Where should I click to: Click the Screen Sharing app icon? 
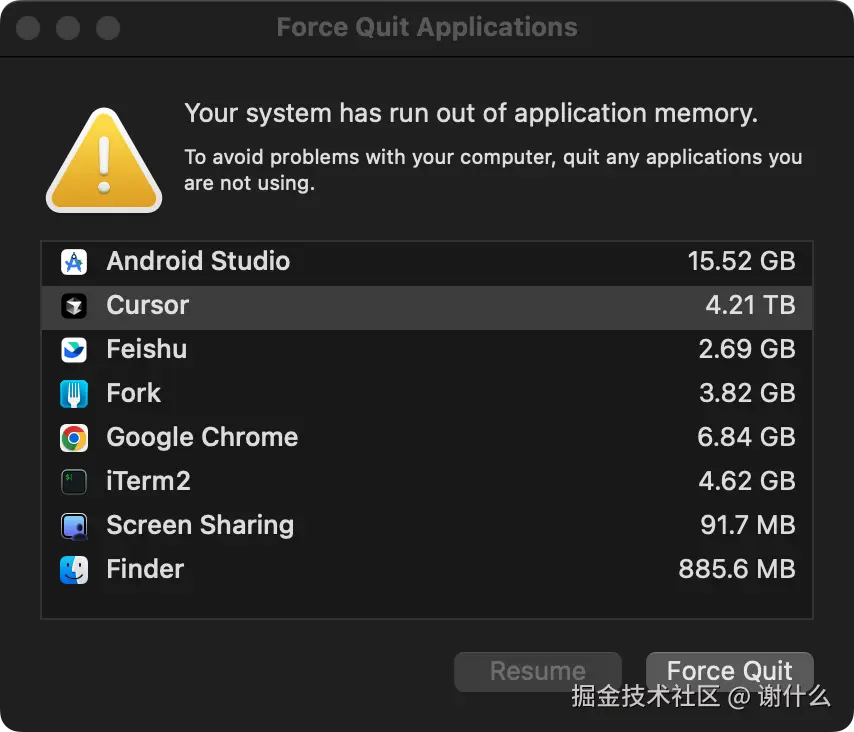click(74, 526)
